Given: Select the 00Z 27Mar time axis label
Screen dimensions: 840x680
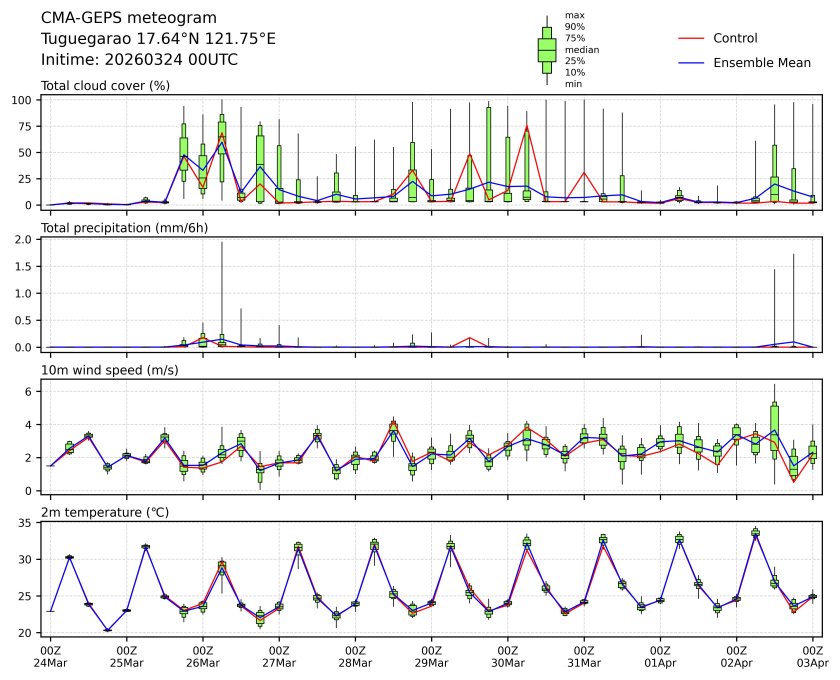Looking at the screenshot, I should pyautogui.click(x=279, y=656).
